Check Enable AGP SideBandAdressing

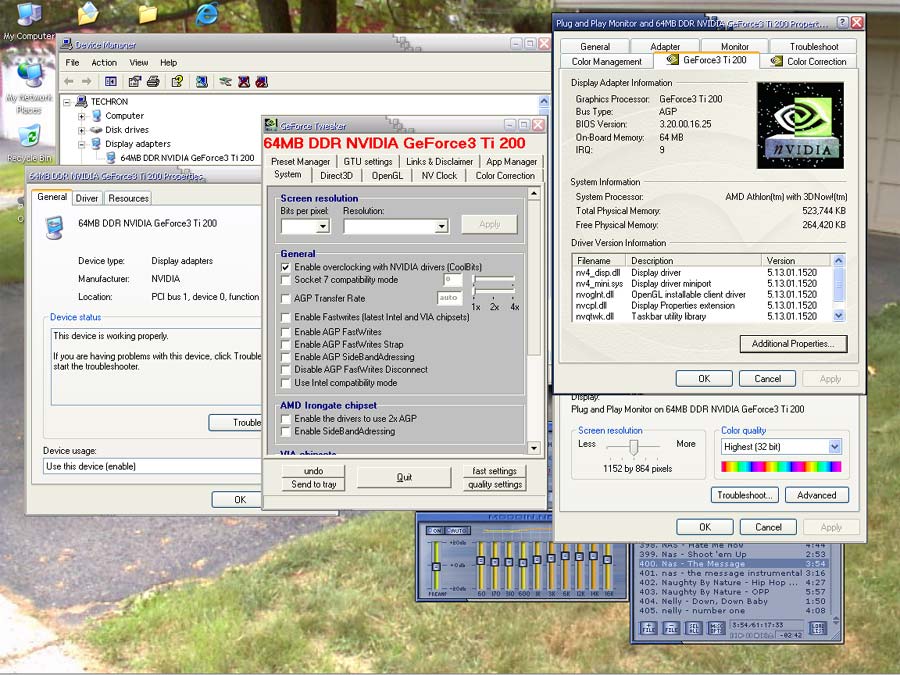click(x=285, y=357)
